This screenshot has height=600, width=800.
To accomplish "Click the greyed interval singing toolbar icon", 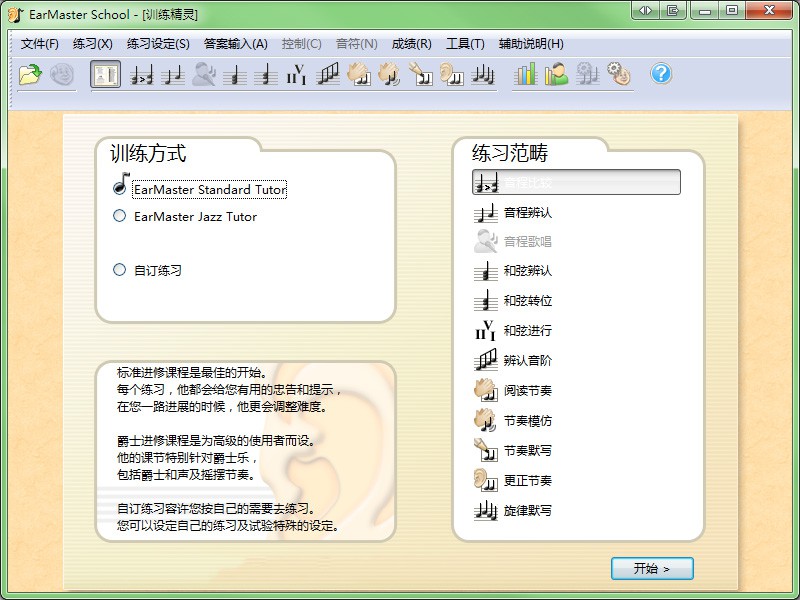I will pos(204,74).
